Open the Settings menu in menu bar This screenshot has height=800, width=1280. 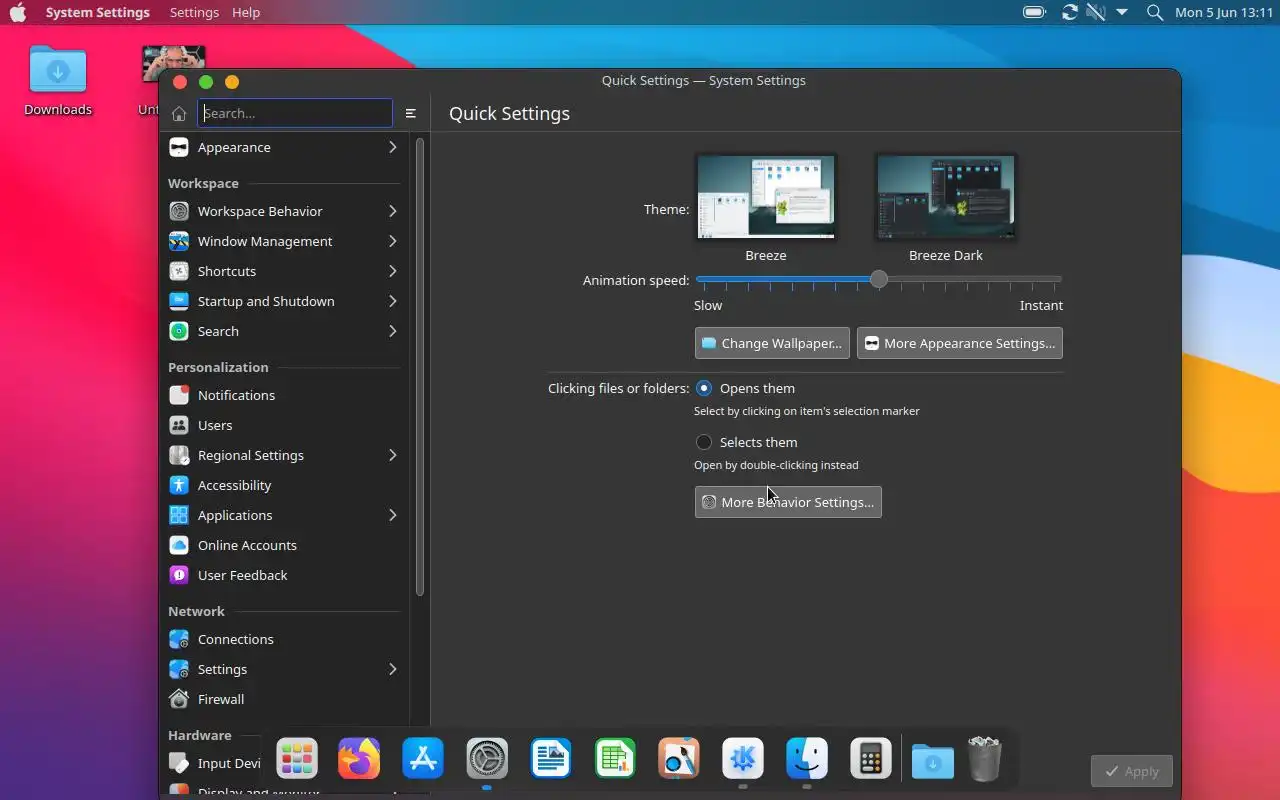click(194, 12)
